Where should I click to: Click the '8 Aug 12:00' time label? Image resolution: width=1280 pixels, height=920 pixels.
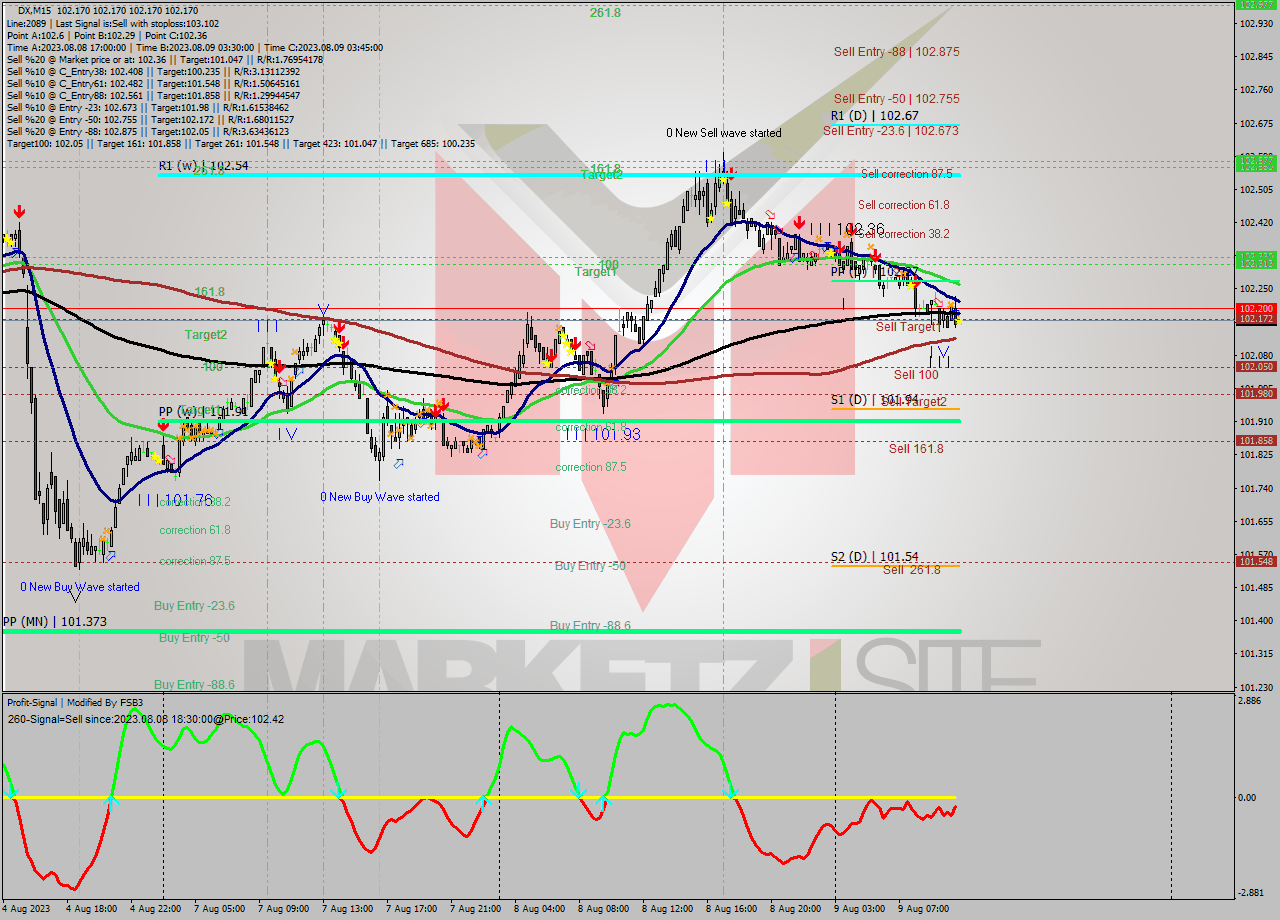tap(667, 909)
